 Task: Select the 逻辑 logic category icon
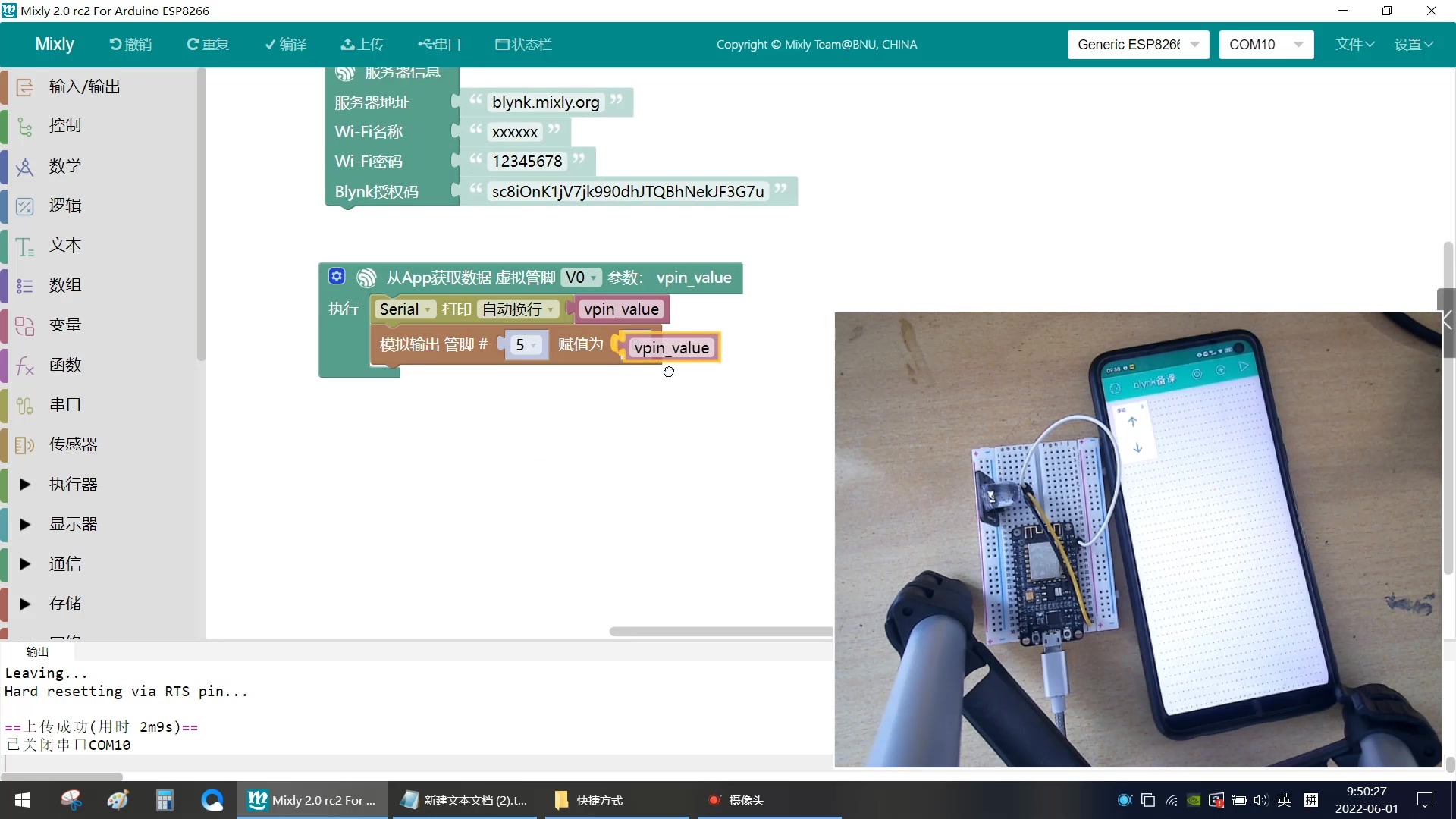(x=25, y=206)
